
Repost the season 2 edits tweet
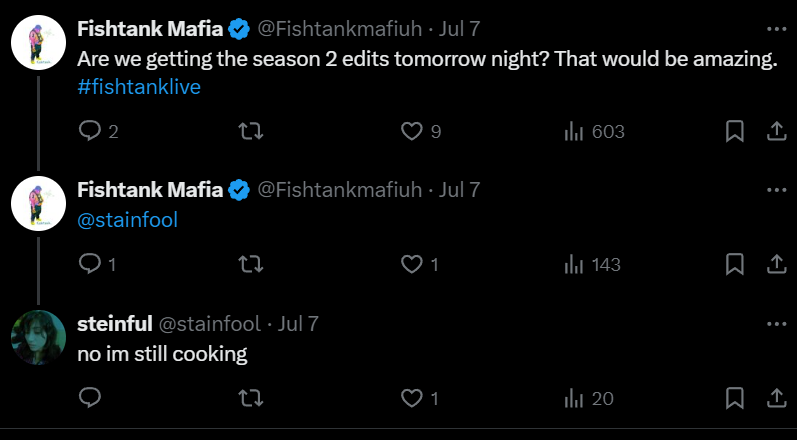(x=251, y=132)
